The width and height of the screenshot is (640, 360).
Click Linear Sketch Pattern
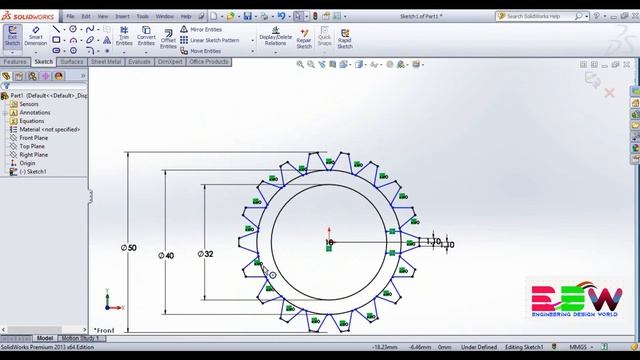coord(209,40)
